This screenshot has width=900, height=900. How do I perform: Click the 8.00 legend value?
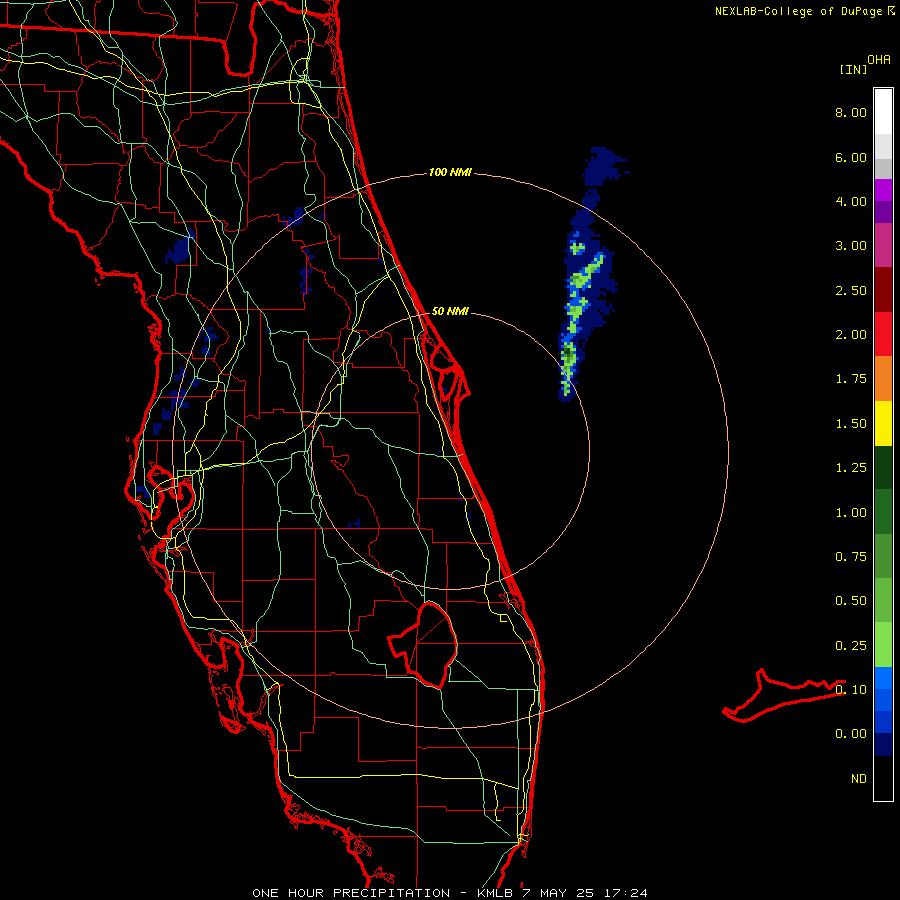click(x=851, y=112)
